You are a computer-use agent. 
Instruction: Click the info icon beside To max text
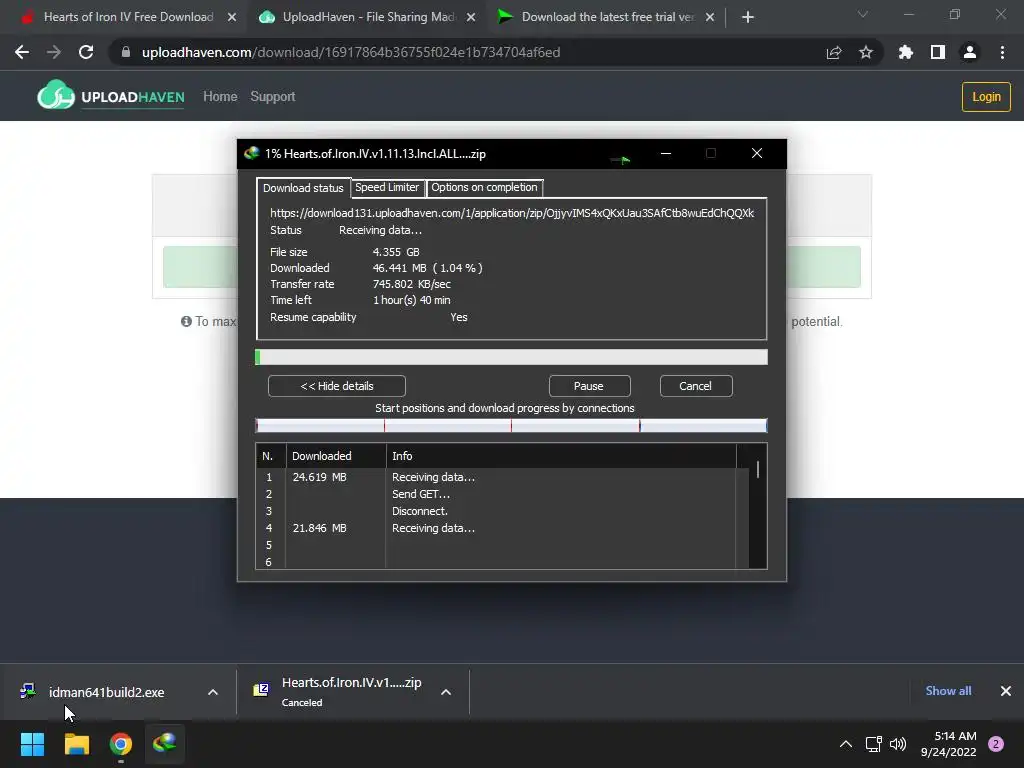[x=186, y=321]
